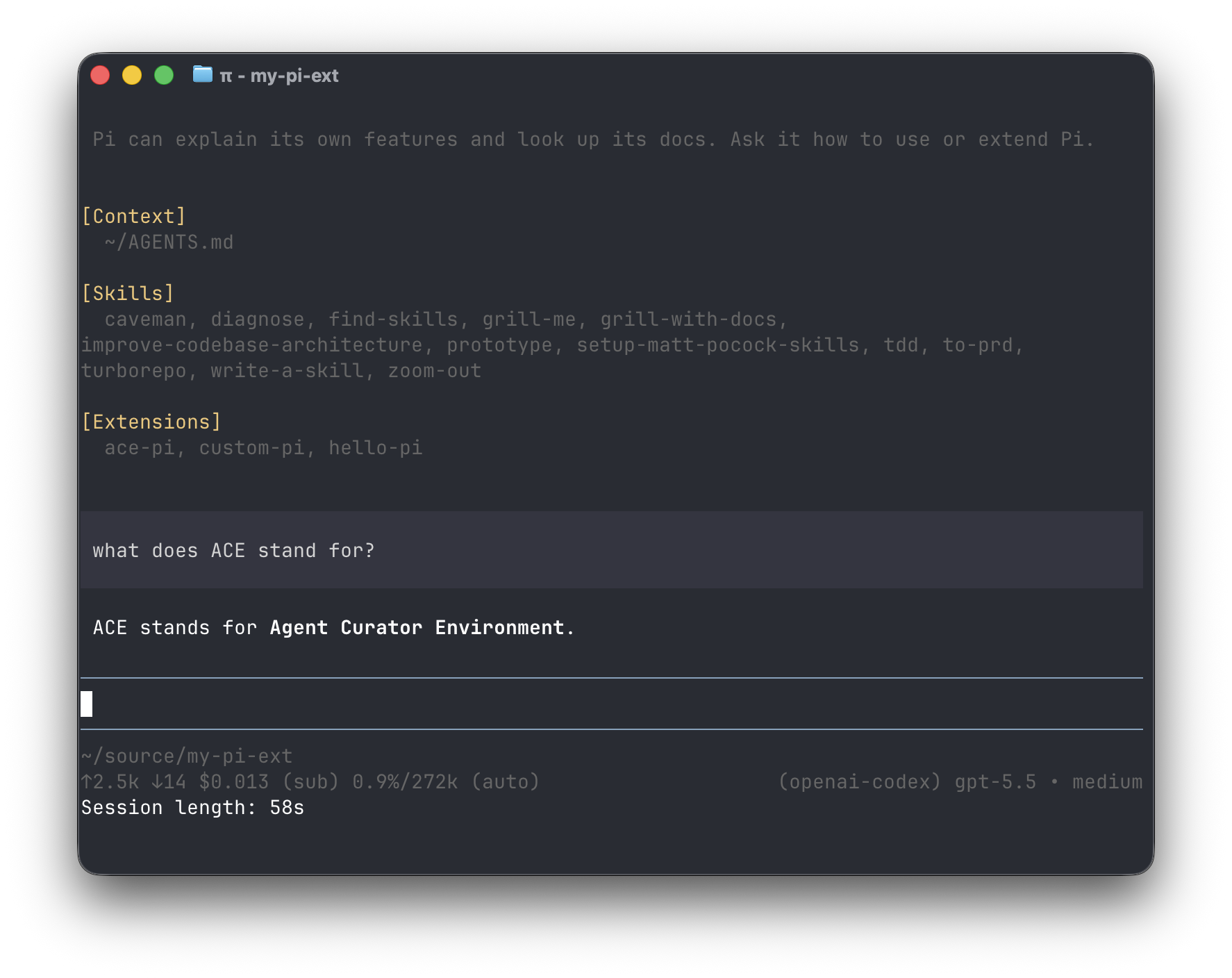Click the '(auto)' status entry
This screenshot has width=1232, height=978.
(x=506, y=782)
